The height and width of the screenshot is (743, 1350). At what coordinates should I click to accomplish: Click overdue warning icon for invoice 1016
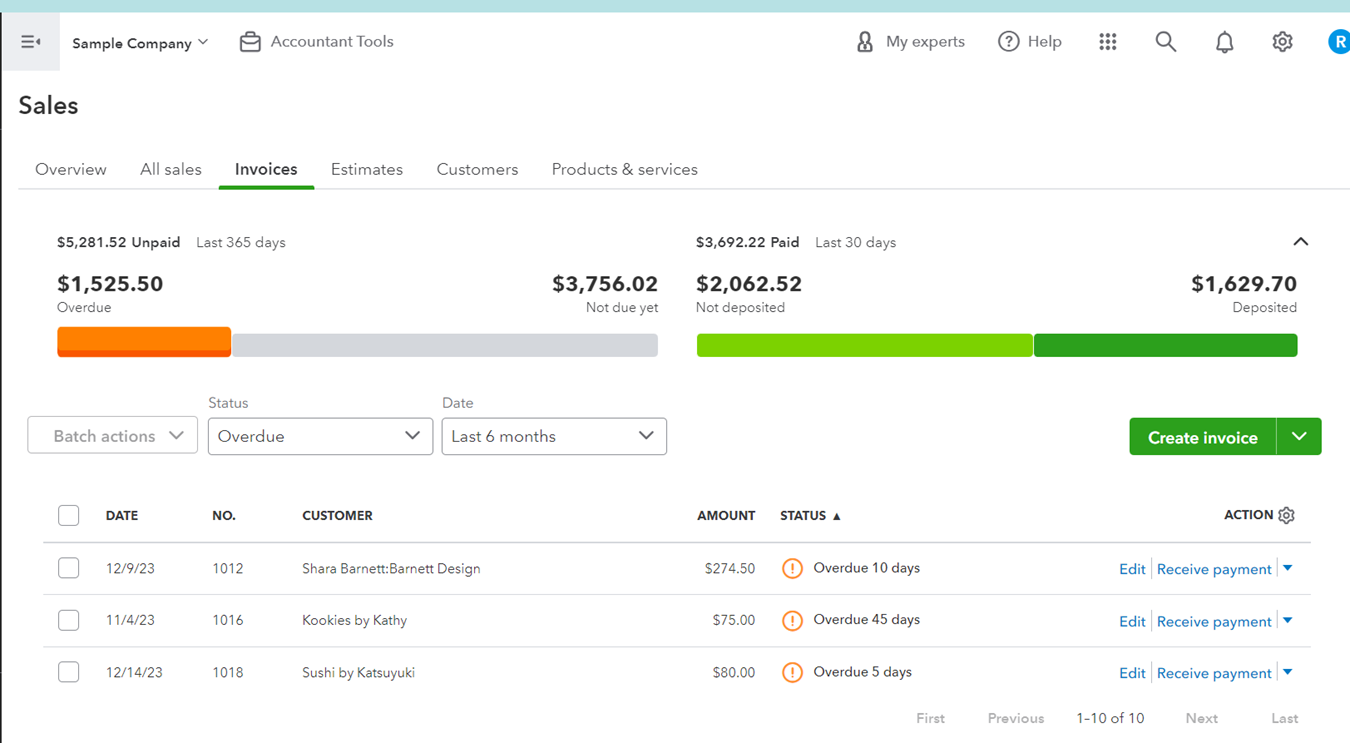pos(792,621)
